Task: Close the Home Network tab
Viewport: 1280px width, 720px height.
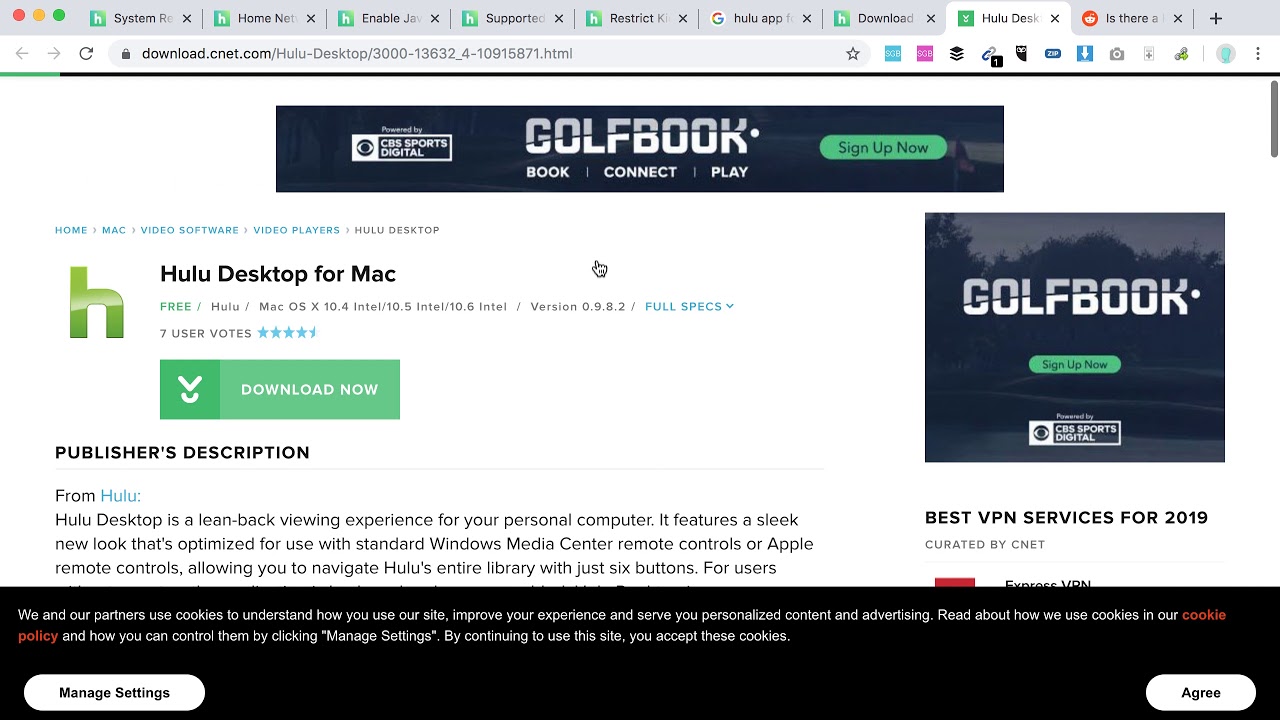Action: (310, 18)
